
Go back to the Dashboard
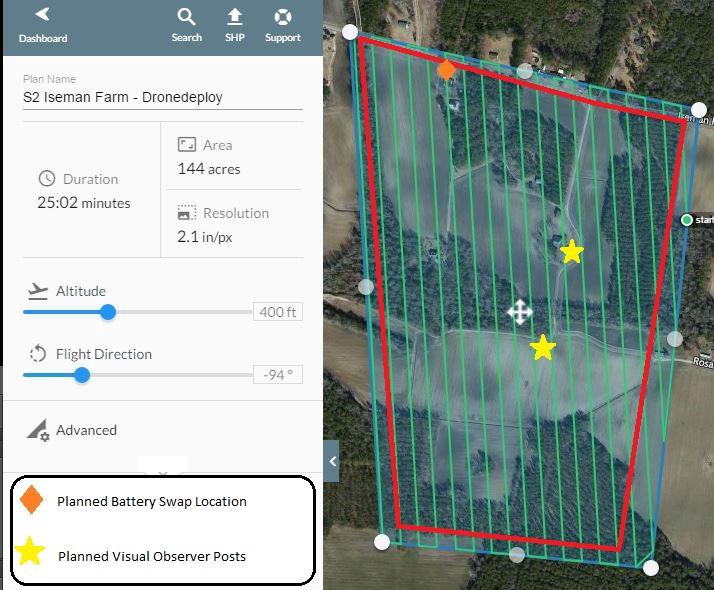[42, 25]
